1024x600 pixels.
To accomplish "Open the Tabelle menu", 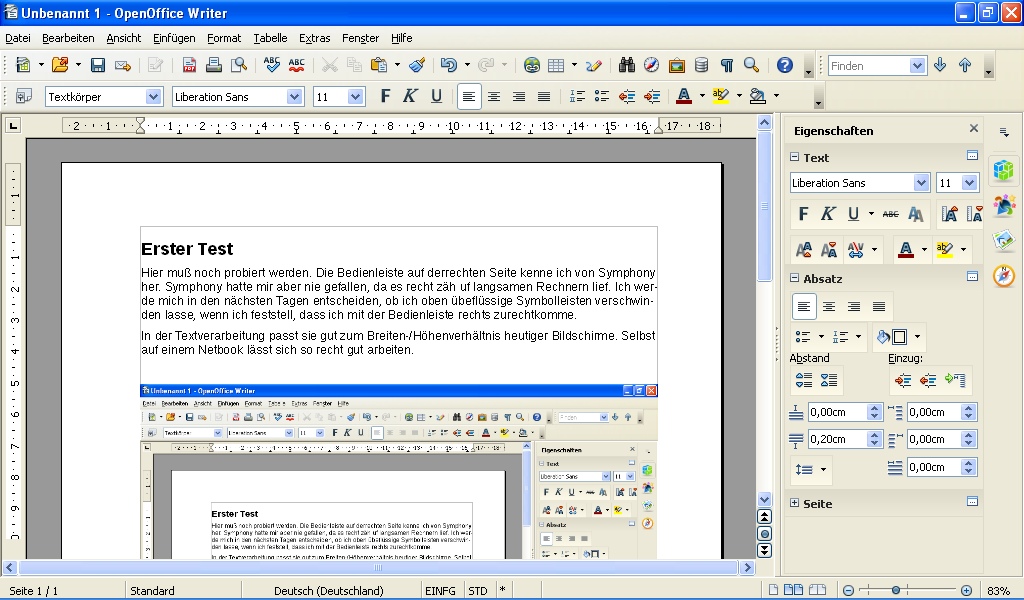I will tap(270, 38).
